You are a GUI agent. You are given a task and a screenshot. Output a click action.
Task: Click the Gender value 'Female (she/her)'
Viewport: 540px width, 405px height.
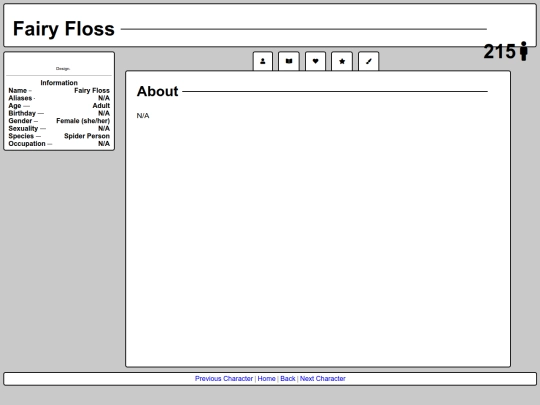pyautogui.click(x=83, y=121)
